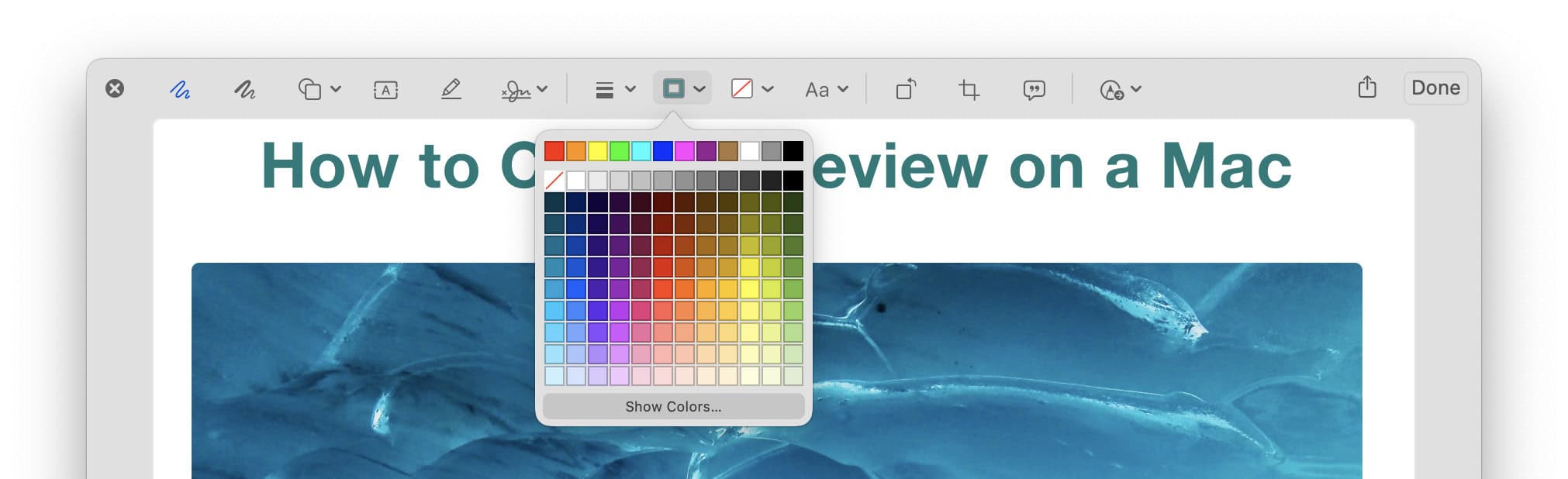
Task: Choose the black swatch ending the grayscale row
Action: coord(793,181)
